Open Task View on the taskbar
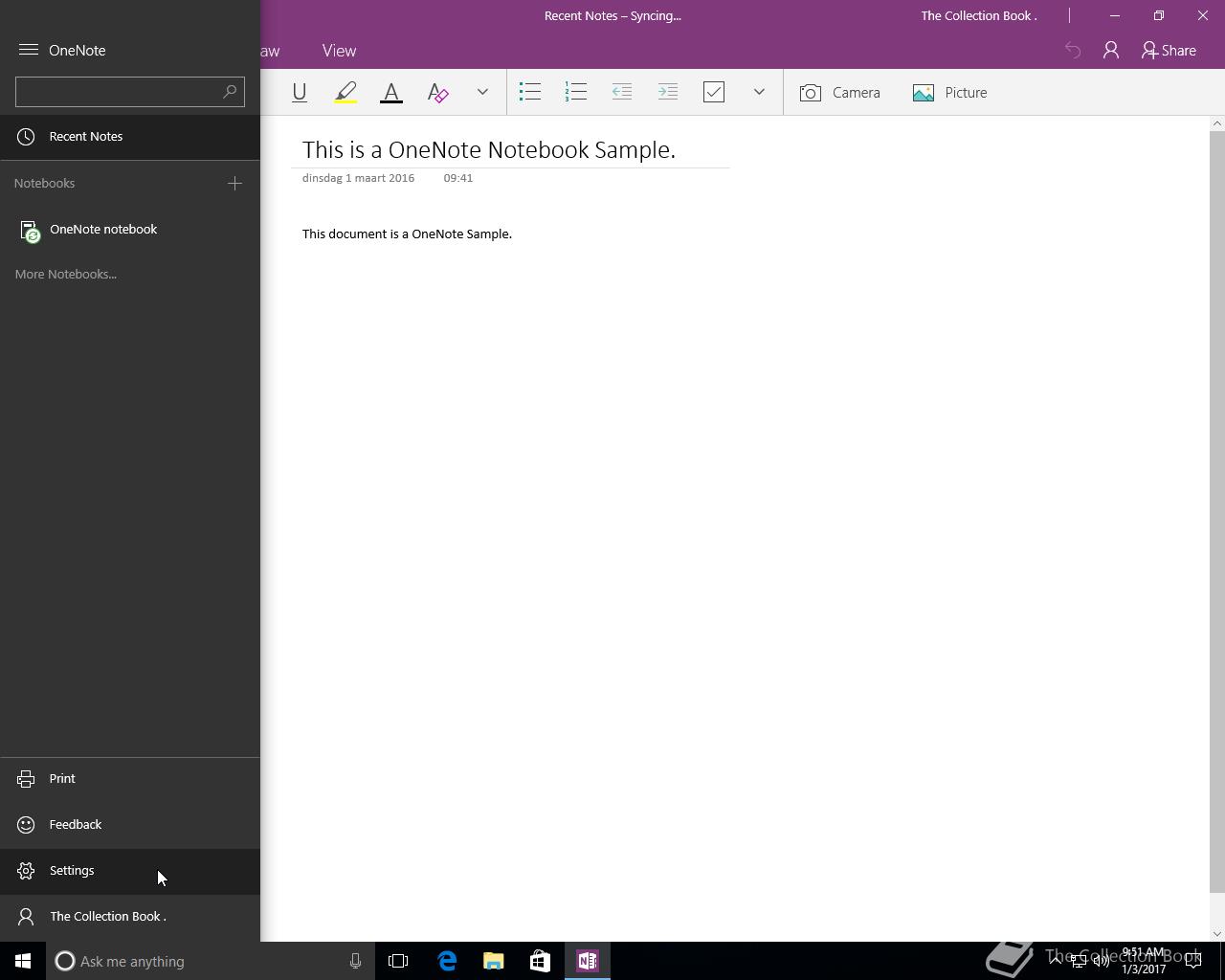 click(398, 961)
